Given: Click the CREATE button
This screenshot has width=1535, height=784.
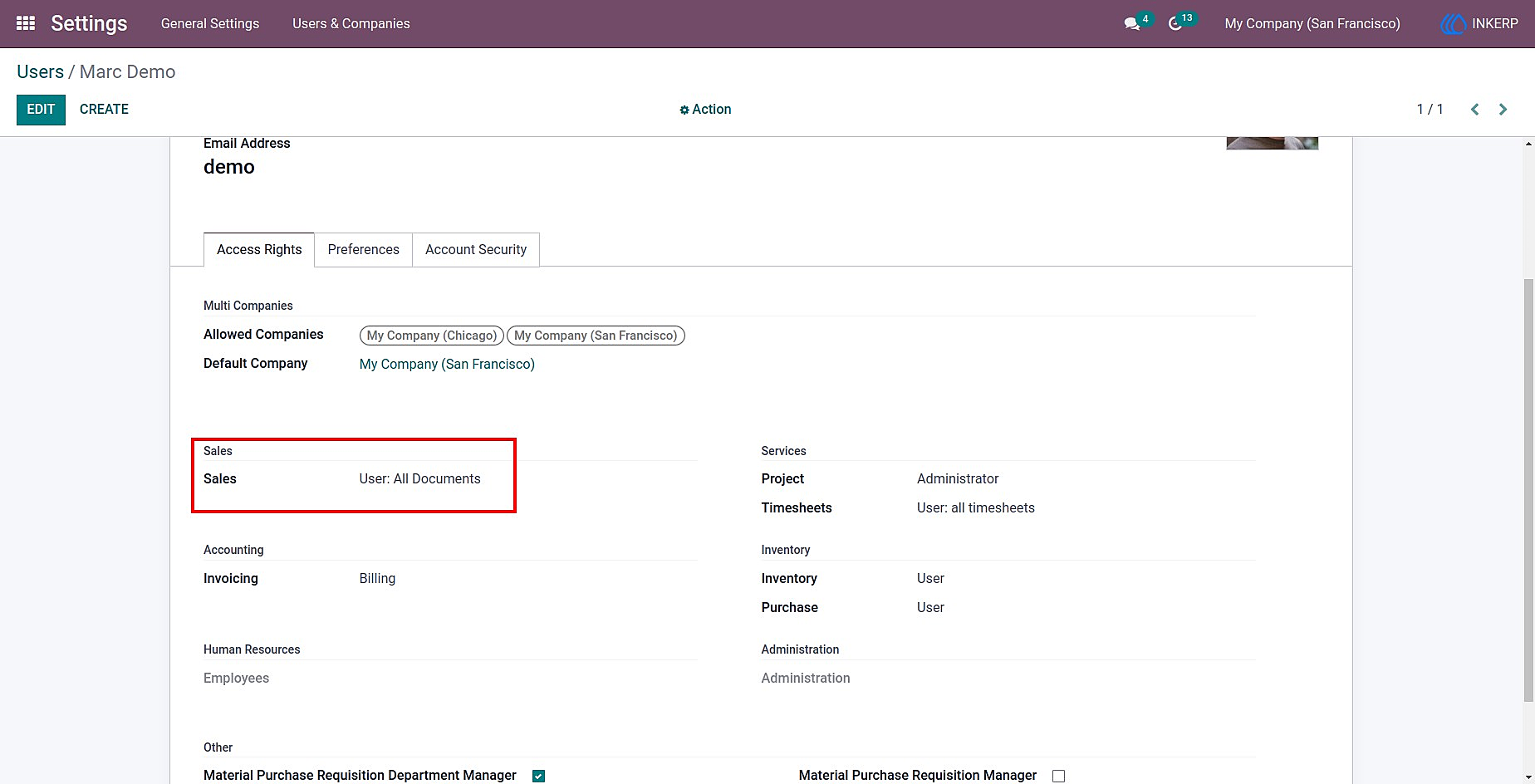Looking at the screenshot, I should pos(104,110).
